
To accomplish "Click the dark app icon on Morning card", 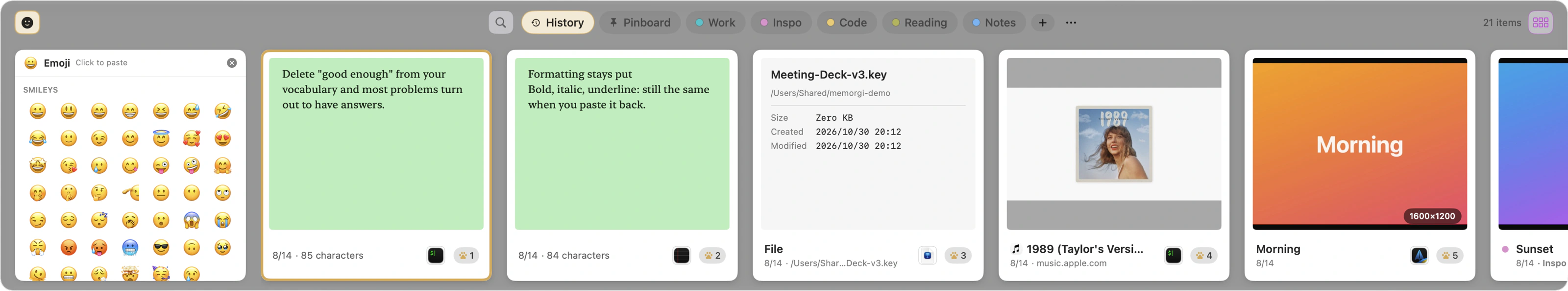I will click(1419, 256).
